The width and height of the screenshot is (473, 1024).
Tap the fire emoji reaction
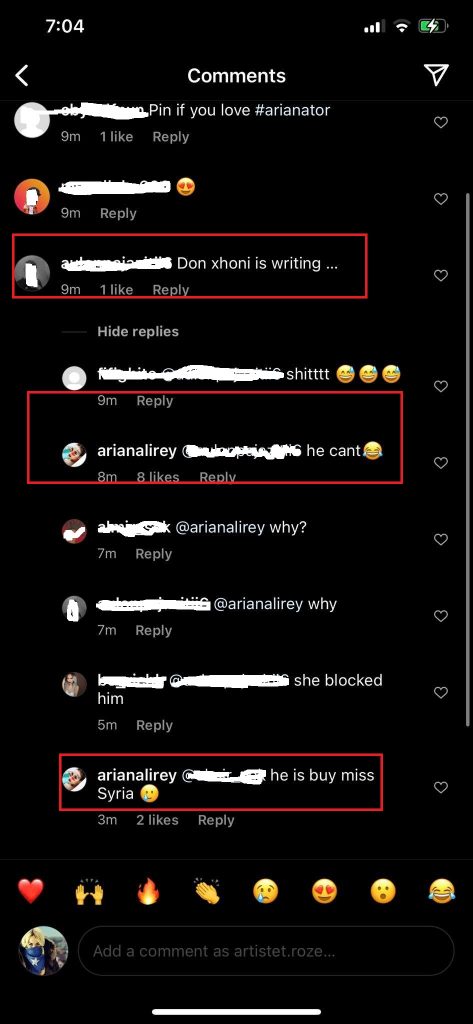tap(148, 891)
